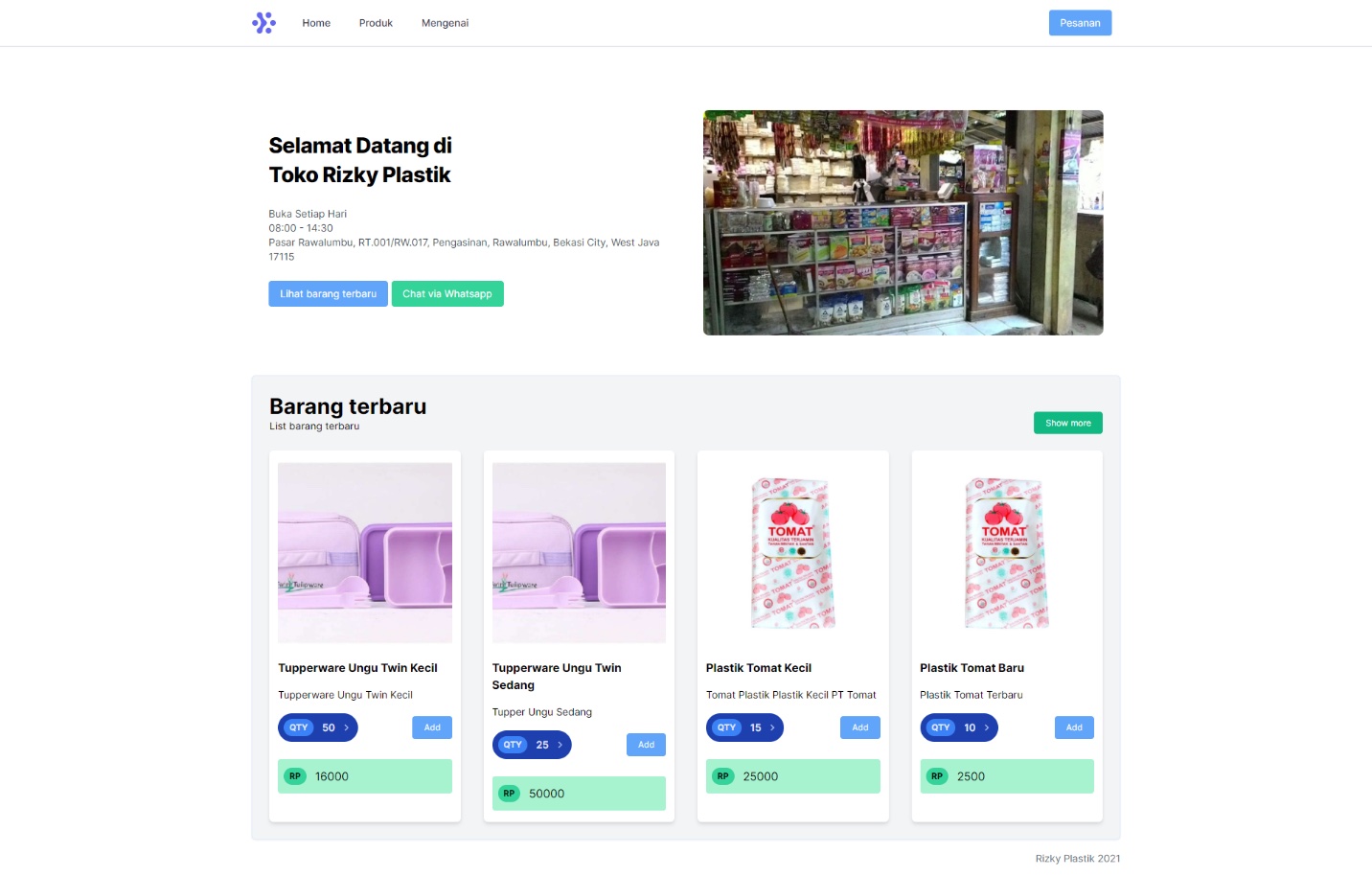Add Plastik Tomat Kecil to order
Screen dimensions: 1372x877
coord(860,727)
